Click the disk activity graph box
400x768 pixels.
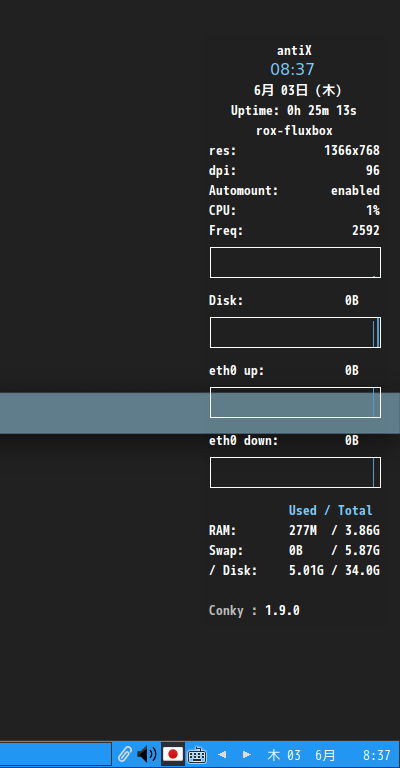[x=295, y=333]
